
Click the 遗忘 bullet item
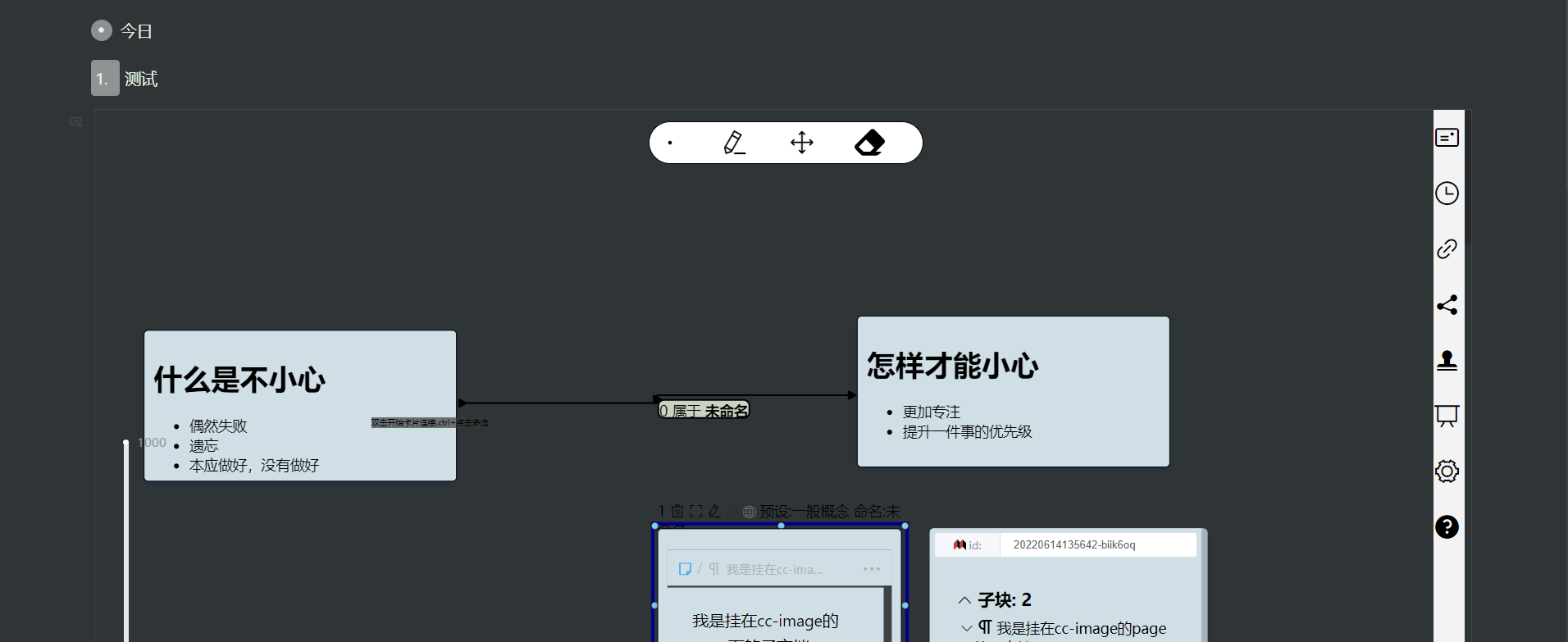[204, 446]
